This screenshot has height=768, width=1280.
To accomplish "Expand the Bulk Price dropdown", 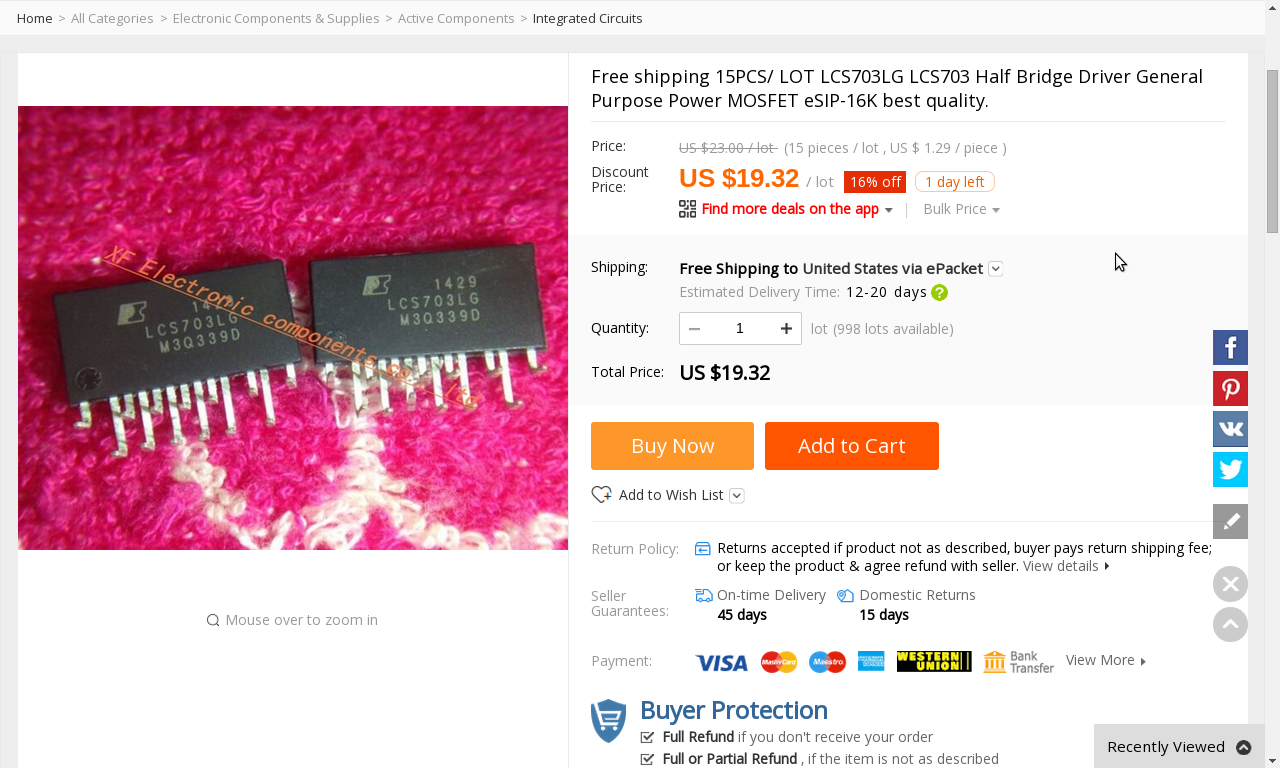I will 961,209.
